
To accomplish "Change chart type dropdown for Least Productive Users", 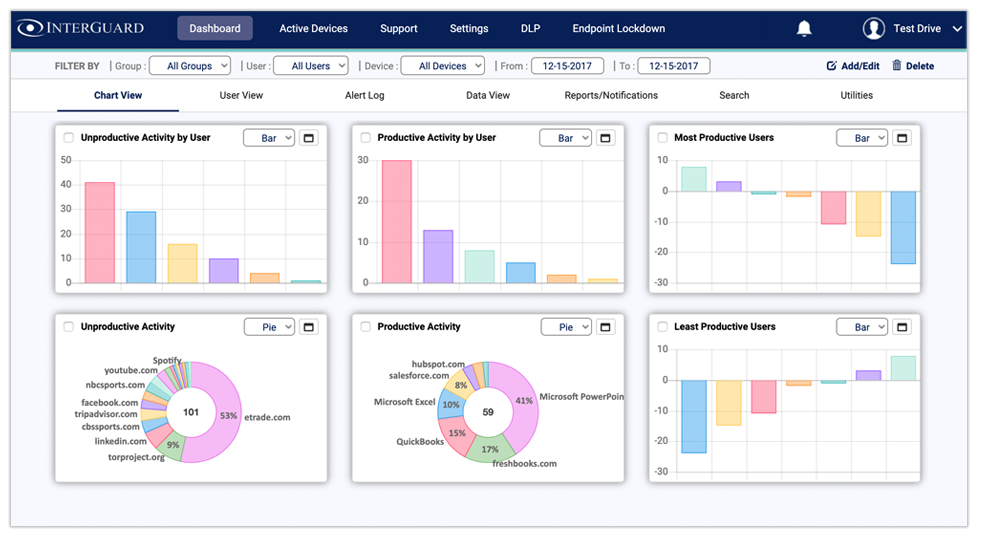I will click(x=861, y=327).
